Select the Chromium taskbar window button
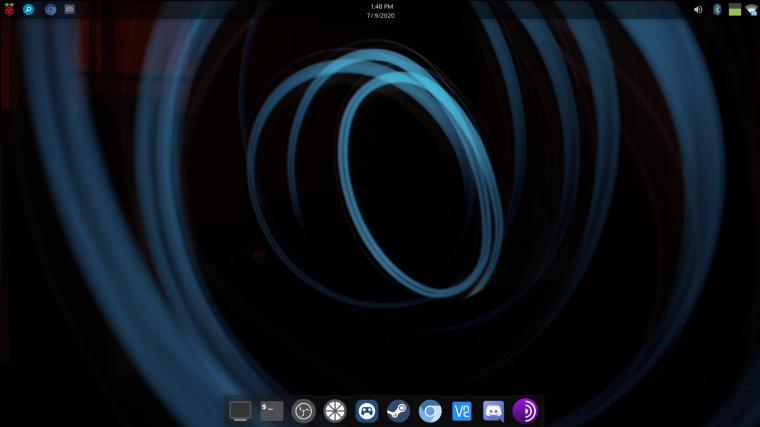Image resolution: width=760 pixels, height=427 pixels. click(x=50, y=10)
